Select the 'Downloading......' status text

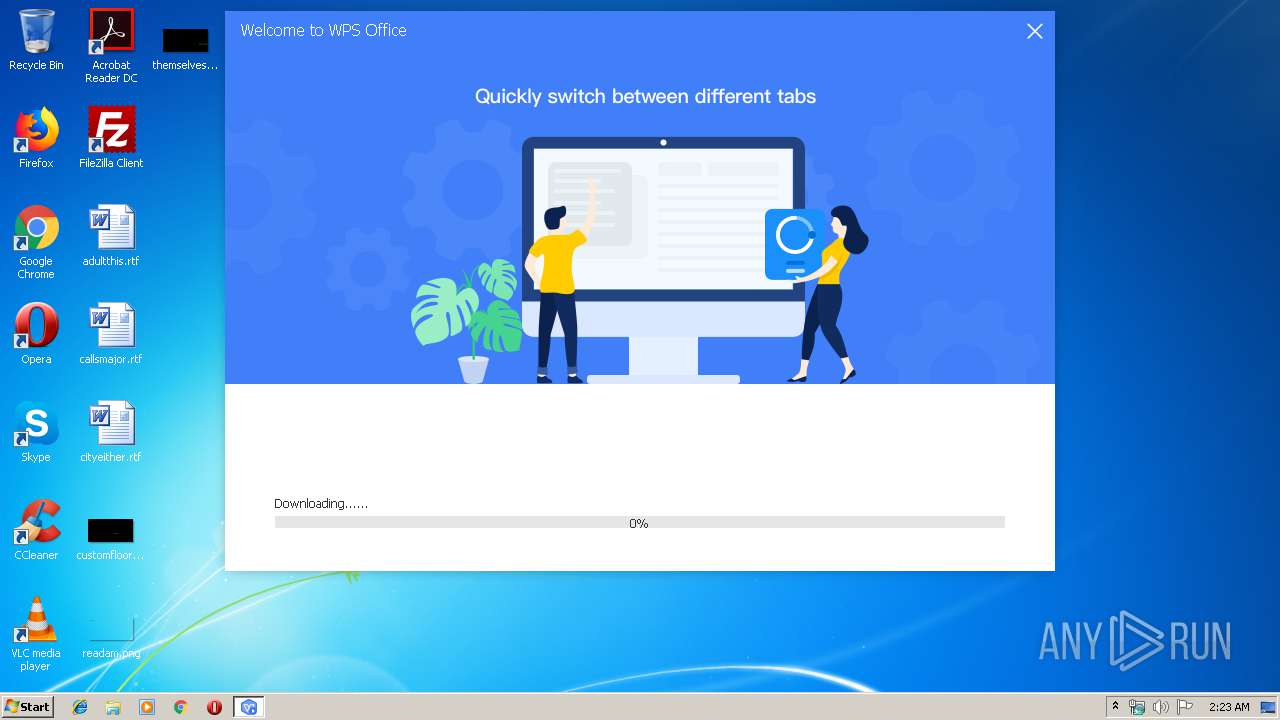321,503
